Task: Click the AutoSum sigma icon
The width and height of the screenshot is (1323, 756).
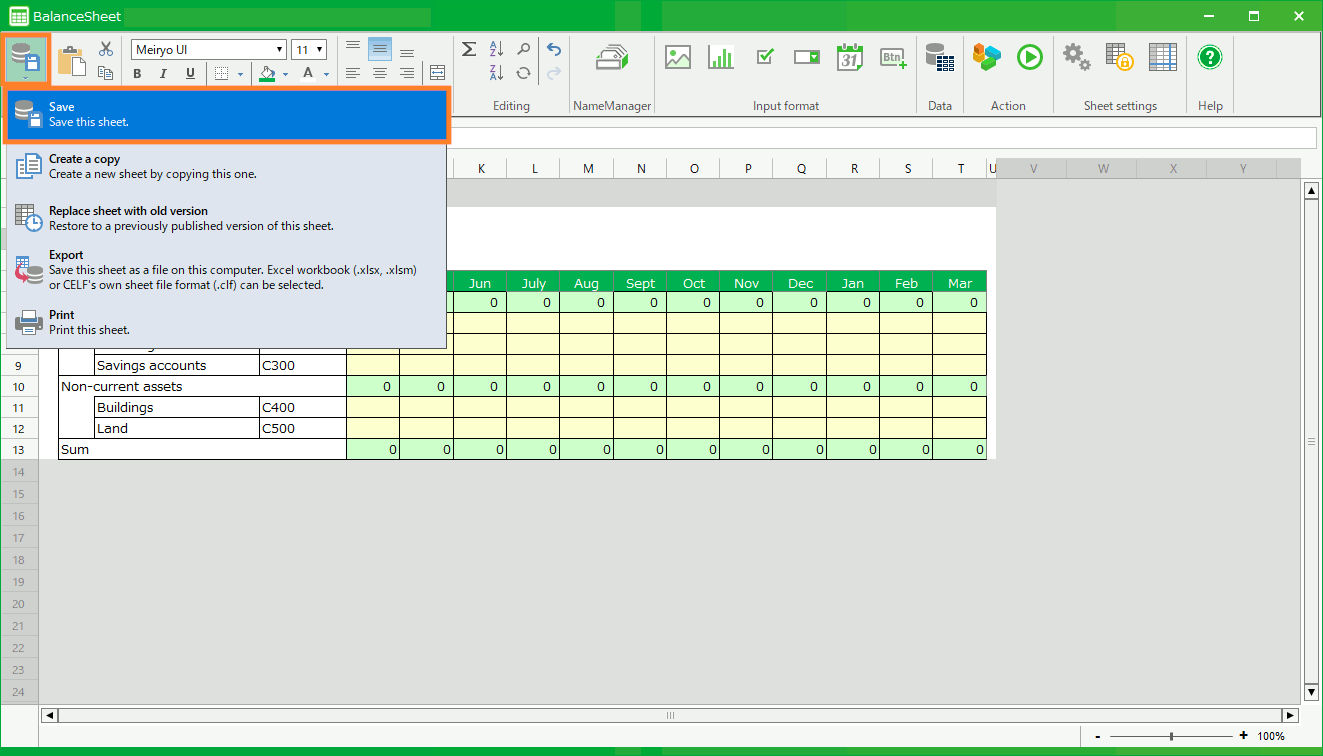Action: [x=468, y=50]
